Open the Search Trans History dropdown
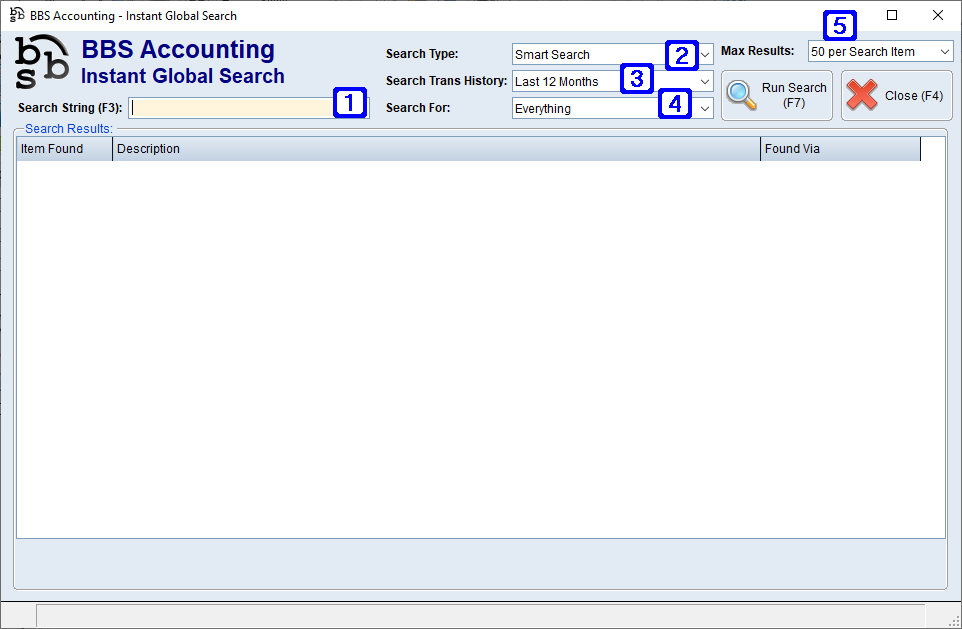Screen dimensions: 962x629 click(x=705, y=82)
